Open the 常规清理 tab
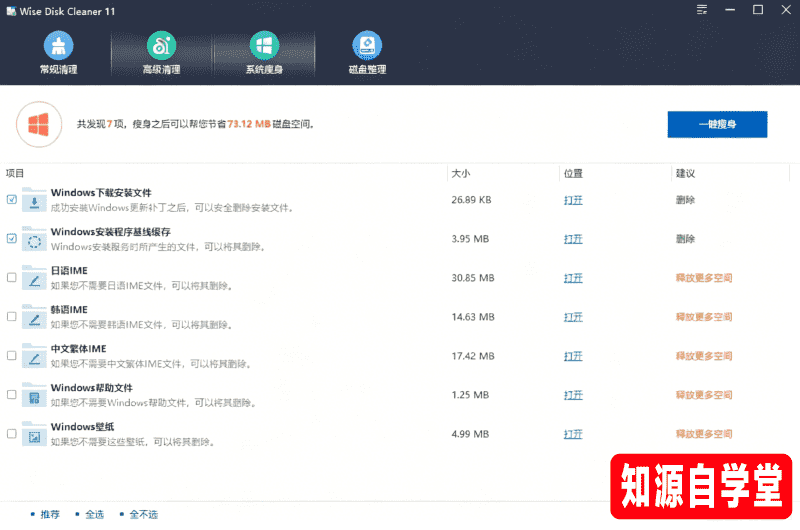Viewport: 800px width, 530px height. coord(59,53)
